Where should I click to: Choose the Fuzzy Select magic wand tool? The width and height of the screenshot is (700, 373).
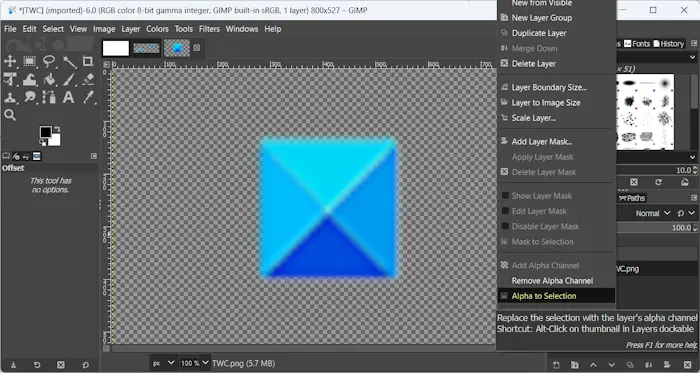(x=69, y=61)
